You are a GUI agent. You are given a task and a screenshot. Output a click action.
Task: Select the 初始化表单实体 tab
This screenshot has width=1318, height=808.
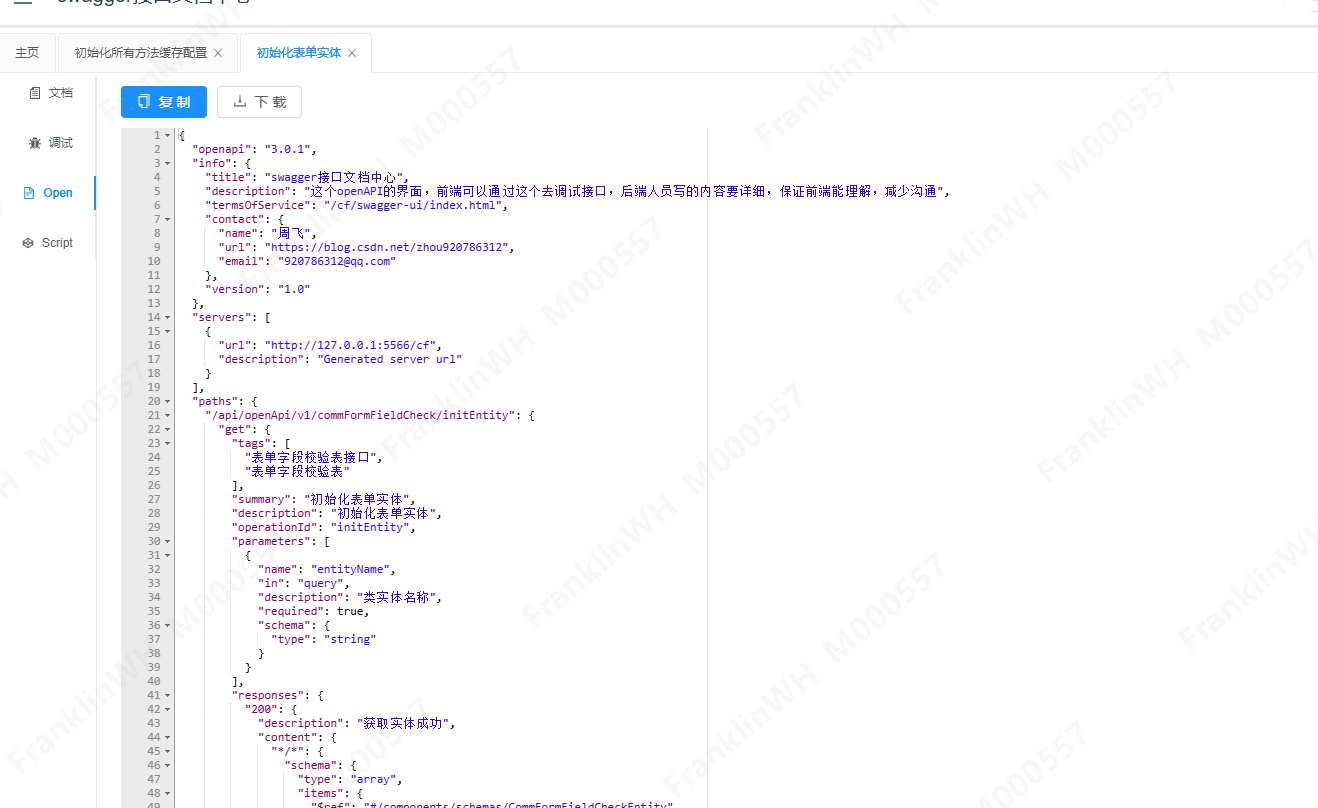coord(299,53)
